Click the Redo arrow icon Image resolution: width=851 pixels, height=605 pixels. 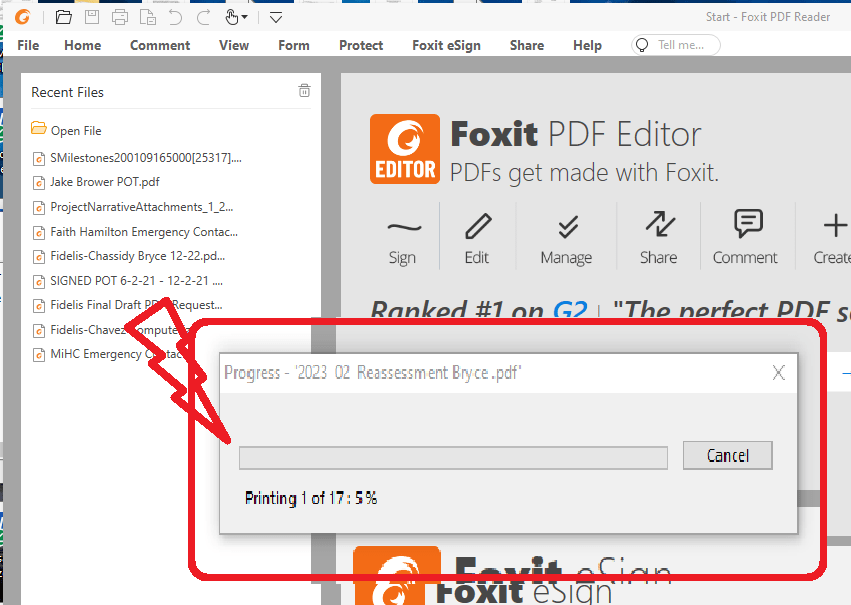click(204, 17)
